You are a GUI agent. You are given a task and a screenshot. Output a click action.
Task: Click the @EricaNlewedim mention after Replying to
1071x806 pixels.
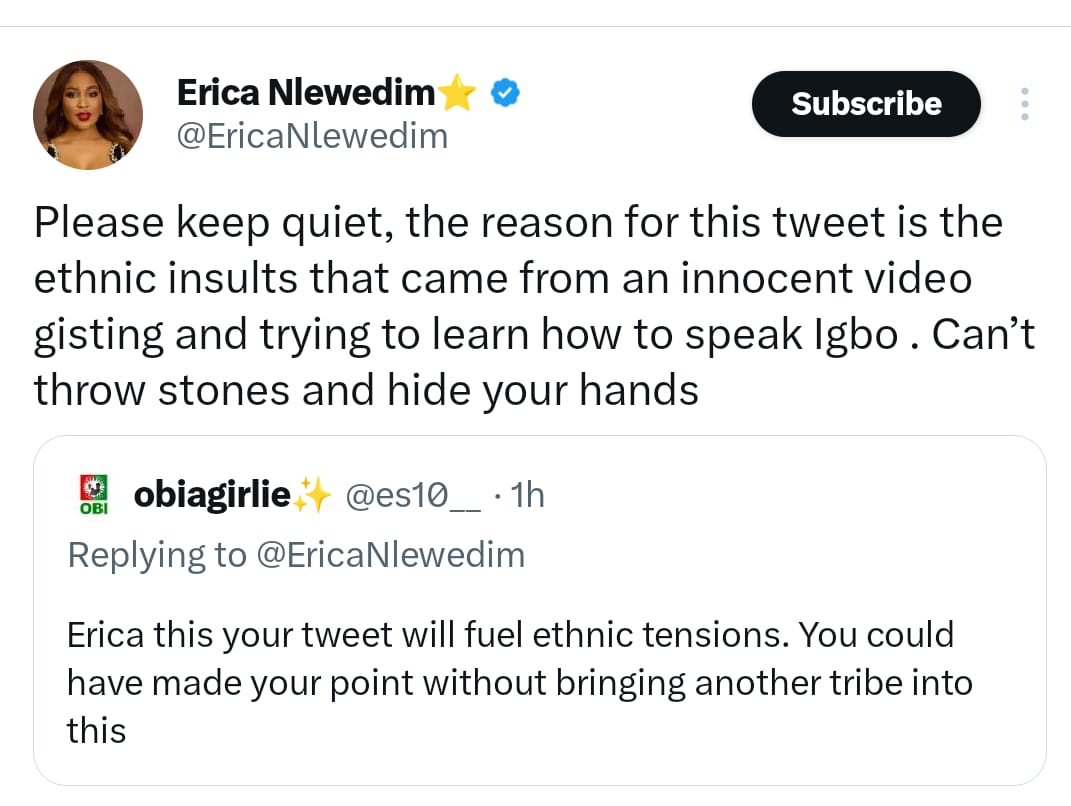(x=390, y=555)
